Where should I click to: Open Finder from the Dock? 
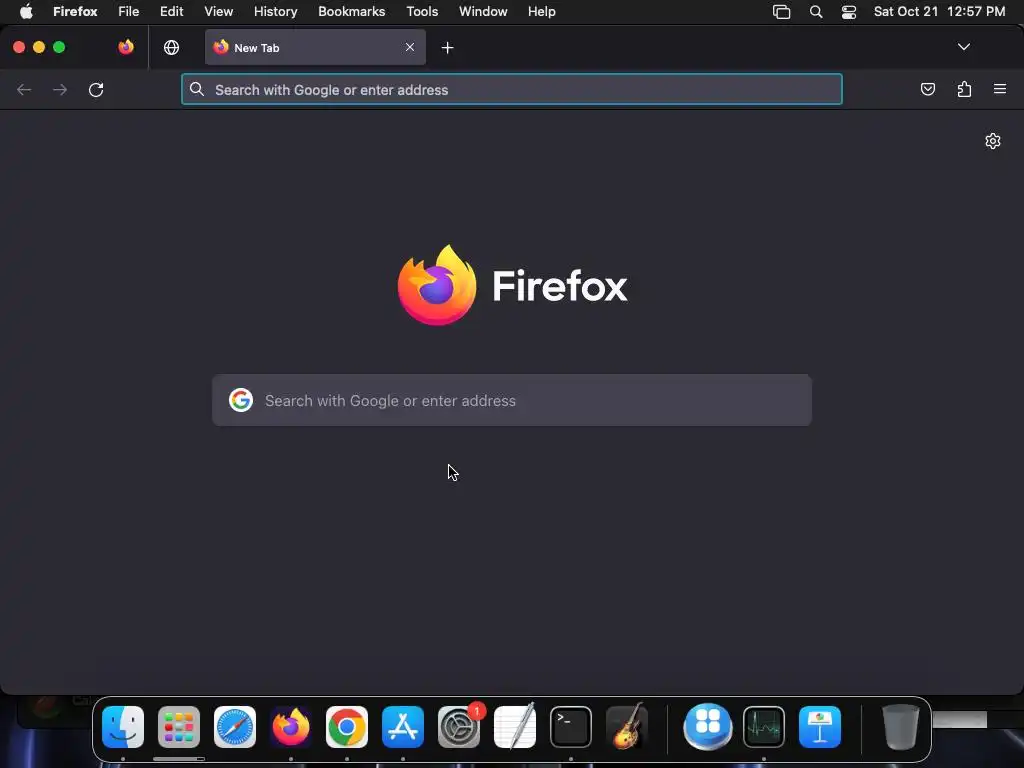click(123, 727)
